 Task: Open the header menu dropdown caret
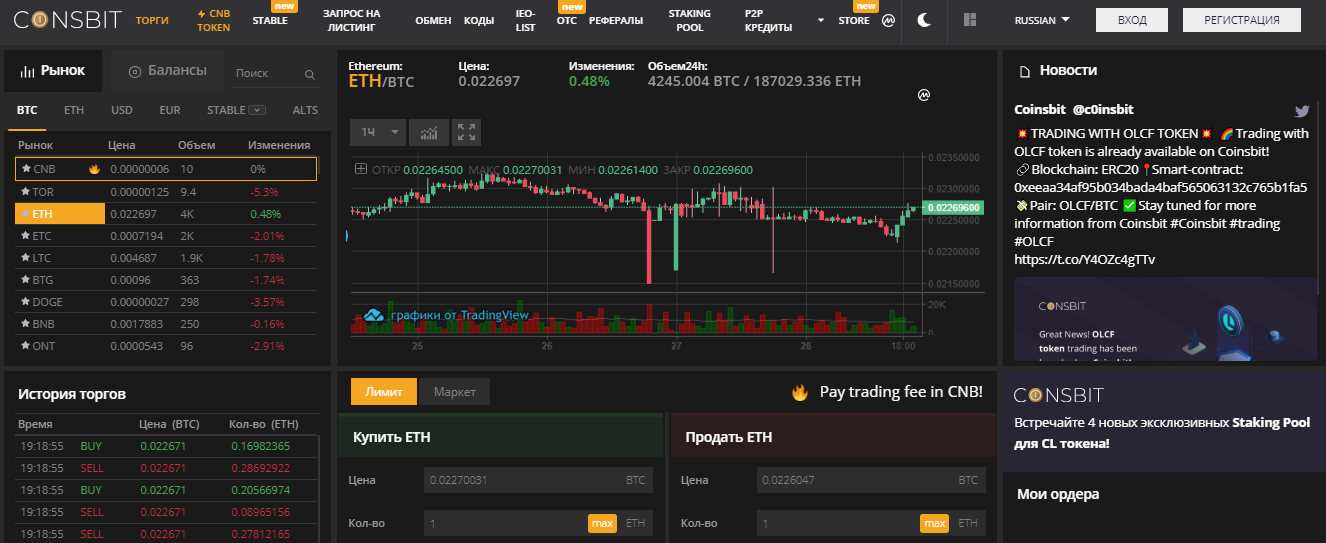[821, 20]
